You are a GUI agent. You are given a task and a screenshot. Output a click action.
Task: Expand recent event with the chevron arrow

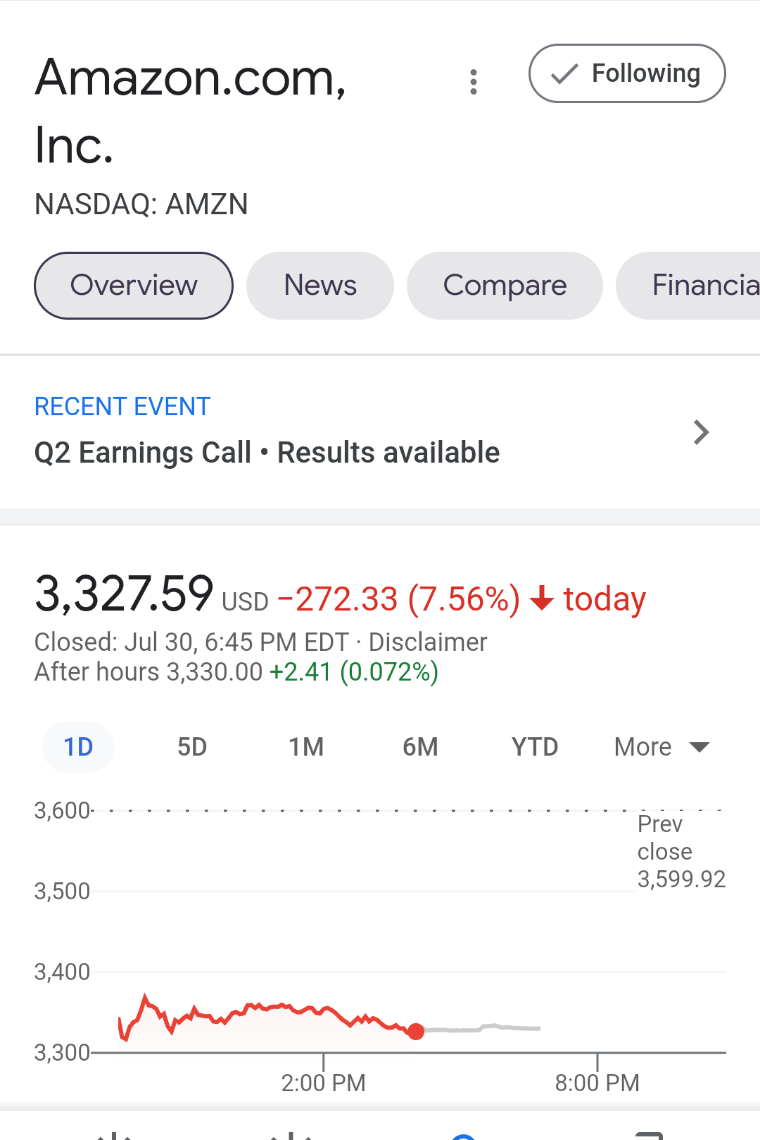pos(701,433)
